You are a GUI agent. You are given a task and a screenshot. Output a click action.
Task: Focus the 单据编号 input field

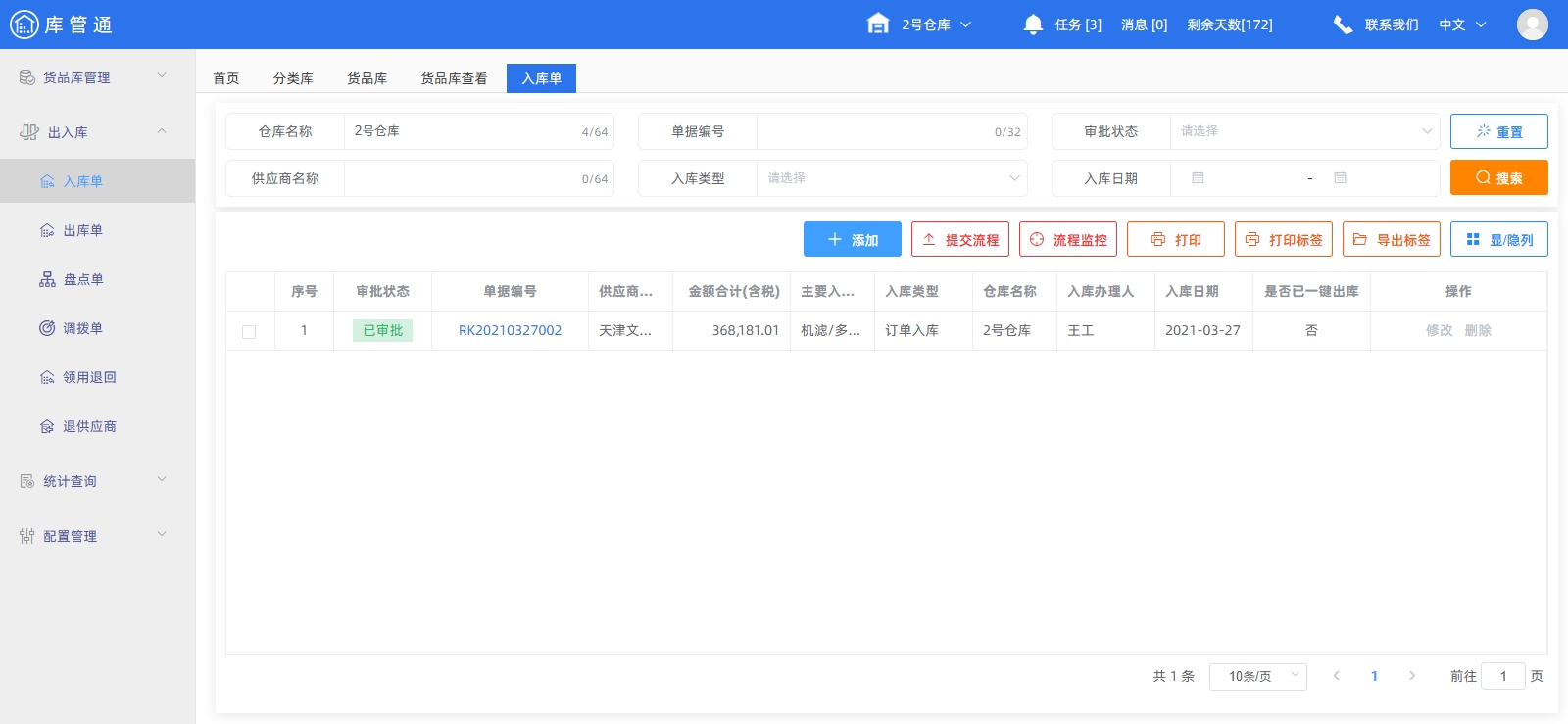tap(892, 131)
